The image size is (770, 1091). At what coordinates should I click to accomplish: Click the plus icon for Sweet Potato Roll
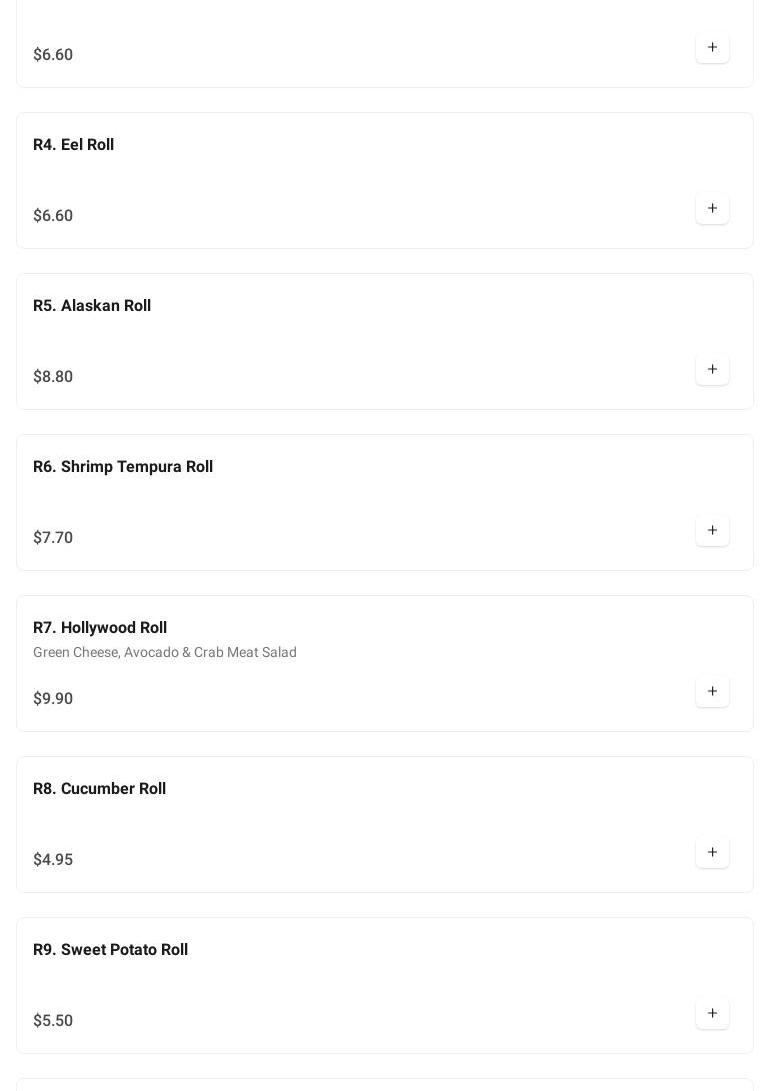712,1014
